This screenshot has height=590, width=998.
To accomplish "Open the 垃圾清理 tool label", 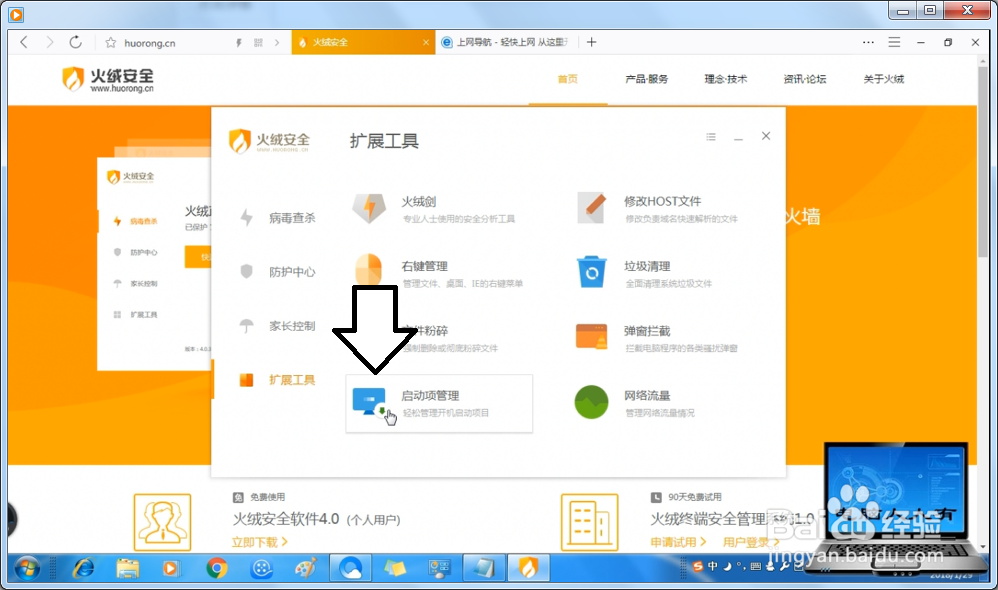I will (647, 266).
